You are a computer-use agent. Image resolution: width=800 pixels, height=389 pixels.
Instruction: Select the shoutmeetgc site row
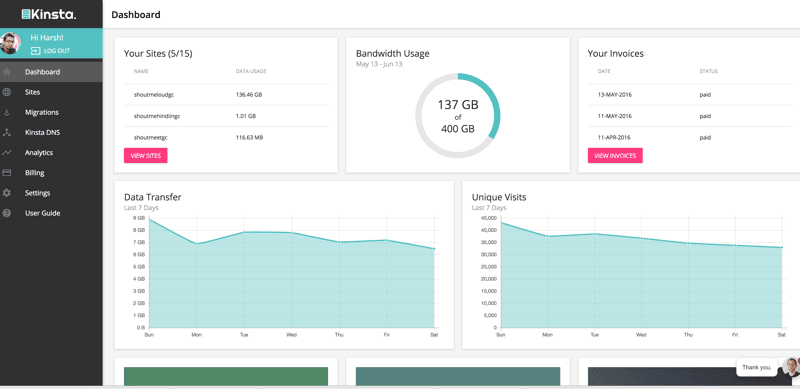point(226,138)
